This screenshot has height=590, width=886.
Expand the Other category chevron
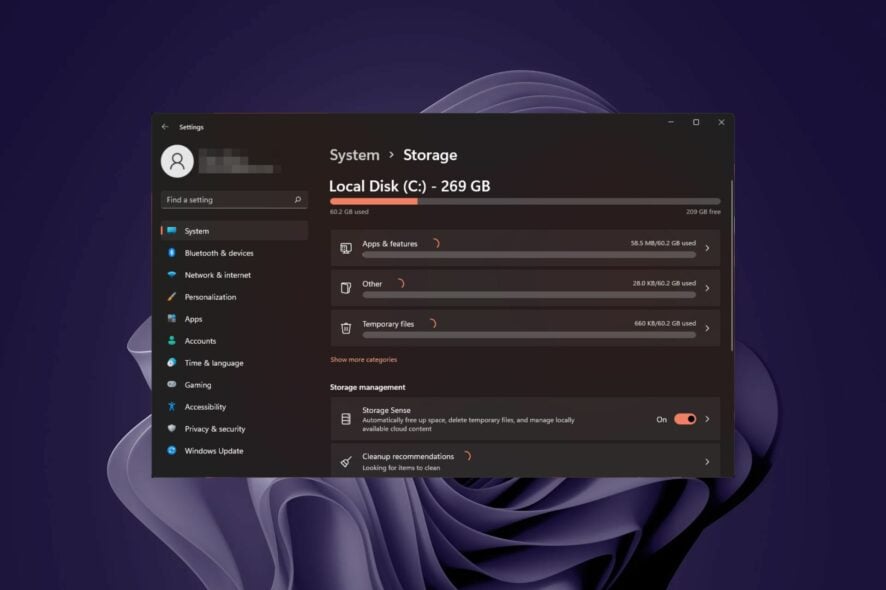click(707, 288)
